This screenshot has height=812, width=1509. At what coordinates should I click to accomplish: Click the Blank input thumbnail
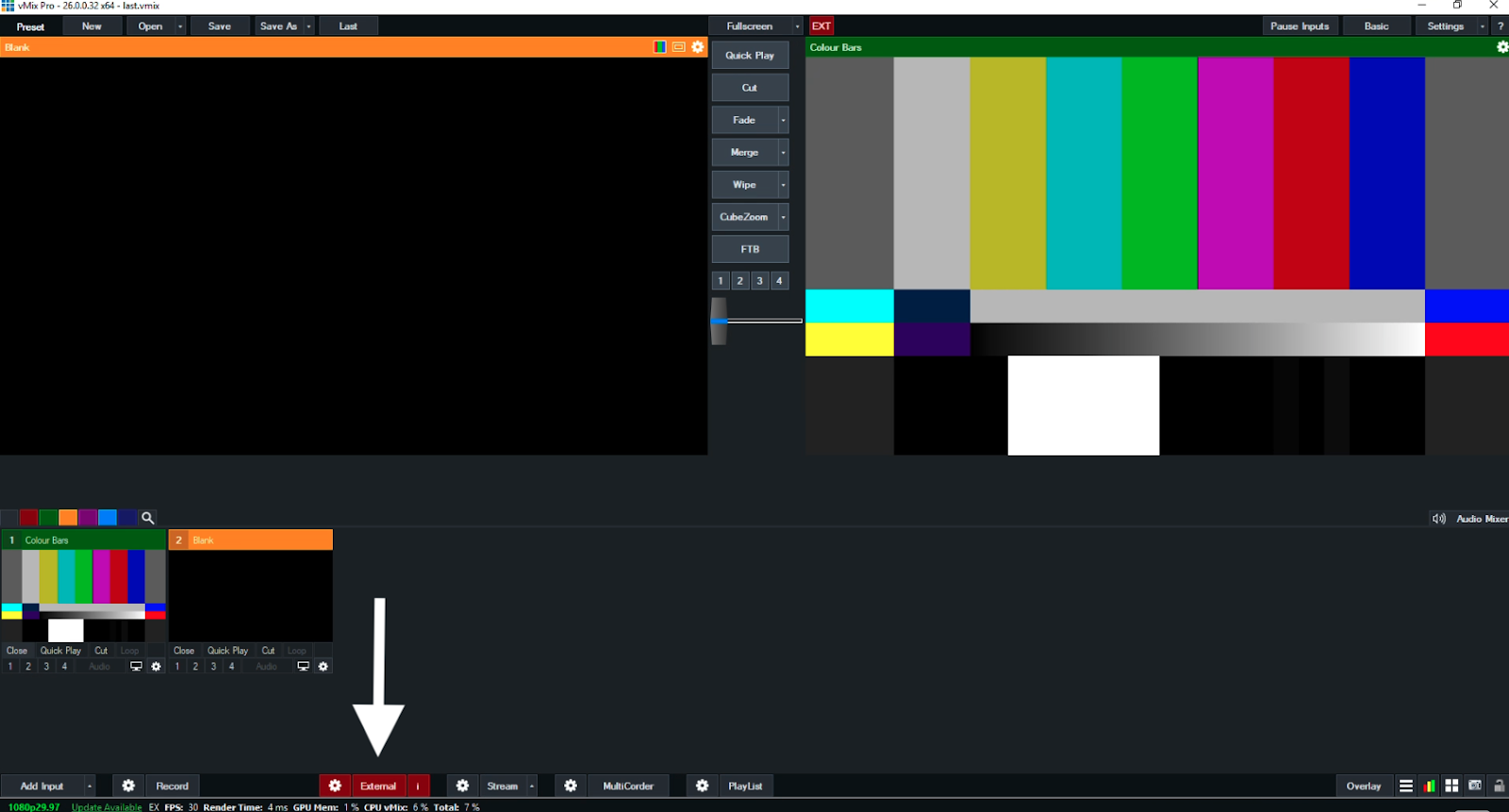[251, 596]
